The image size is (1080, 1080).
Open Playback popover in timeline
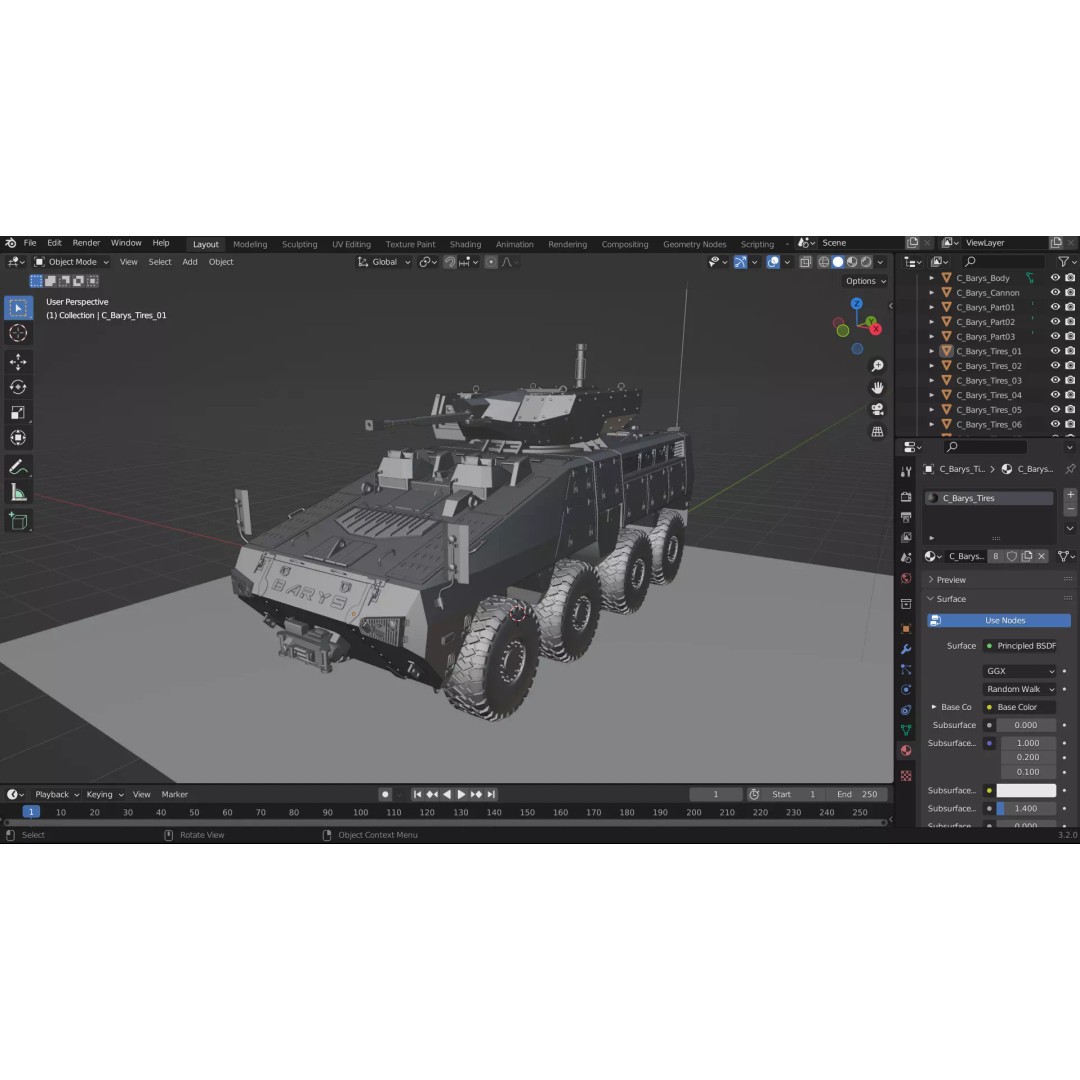point(56,794)
